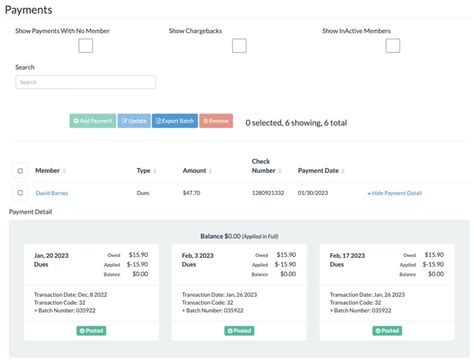The height and width of the screenshot is (363, 474).
Task: Sort by Amount column sort icon
Action: pyautogui.click(x=210, y=171)
